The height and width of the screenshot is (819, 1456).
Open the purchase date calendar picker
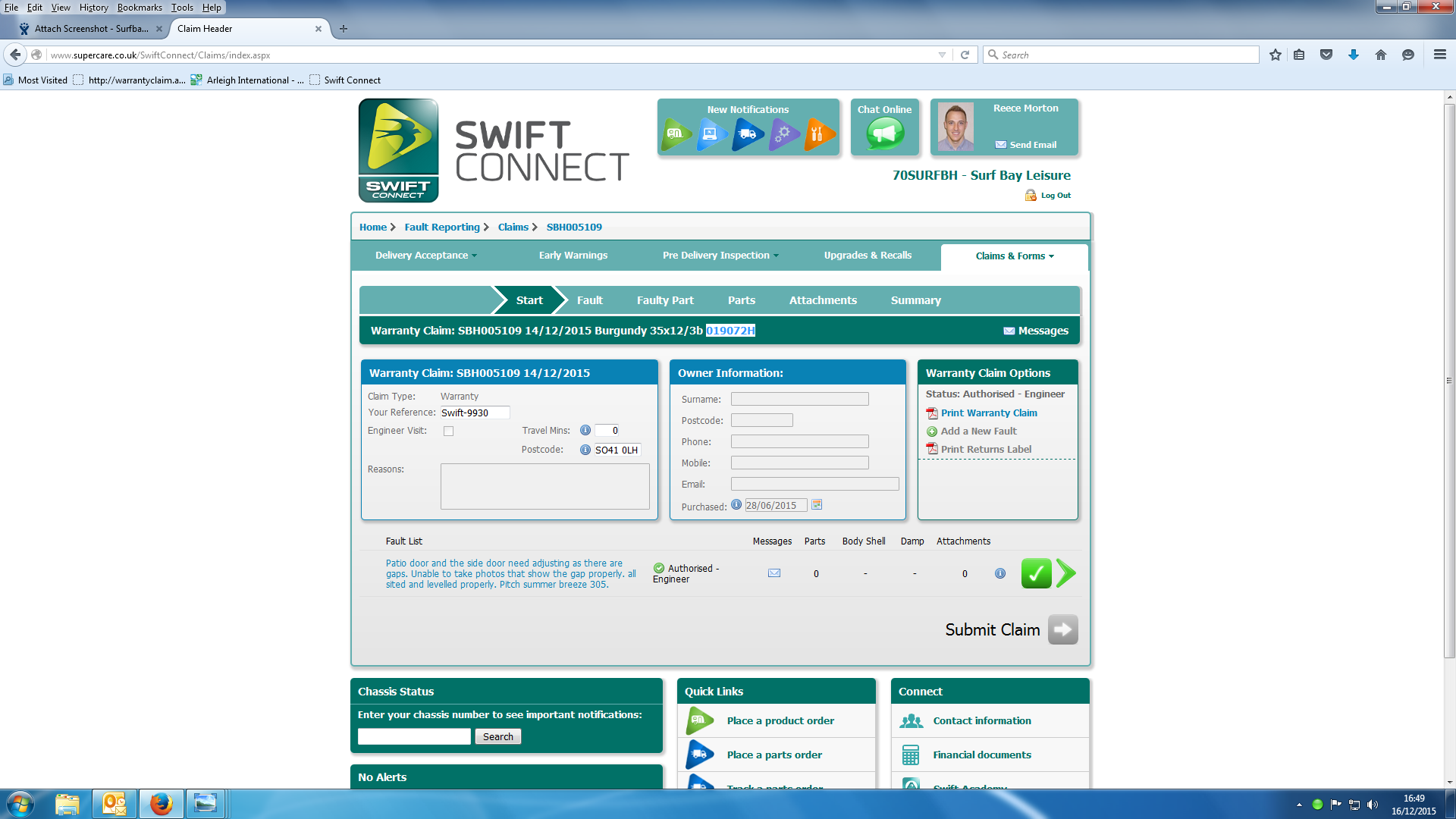coord(817,505)
